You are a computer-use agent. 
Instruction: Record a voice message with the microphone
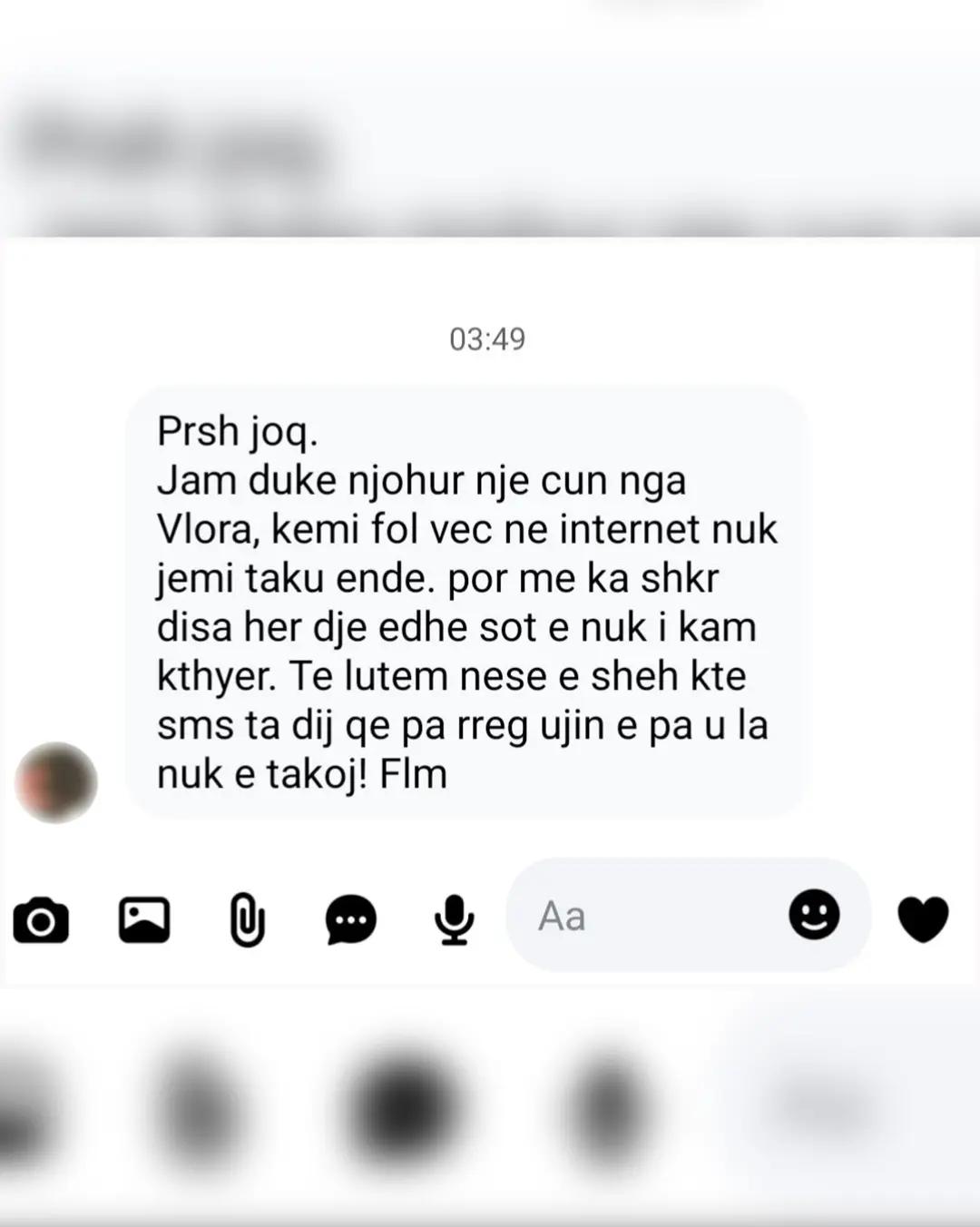454,919
